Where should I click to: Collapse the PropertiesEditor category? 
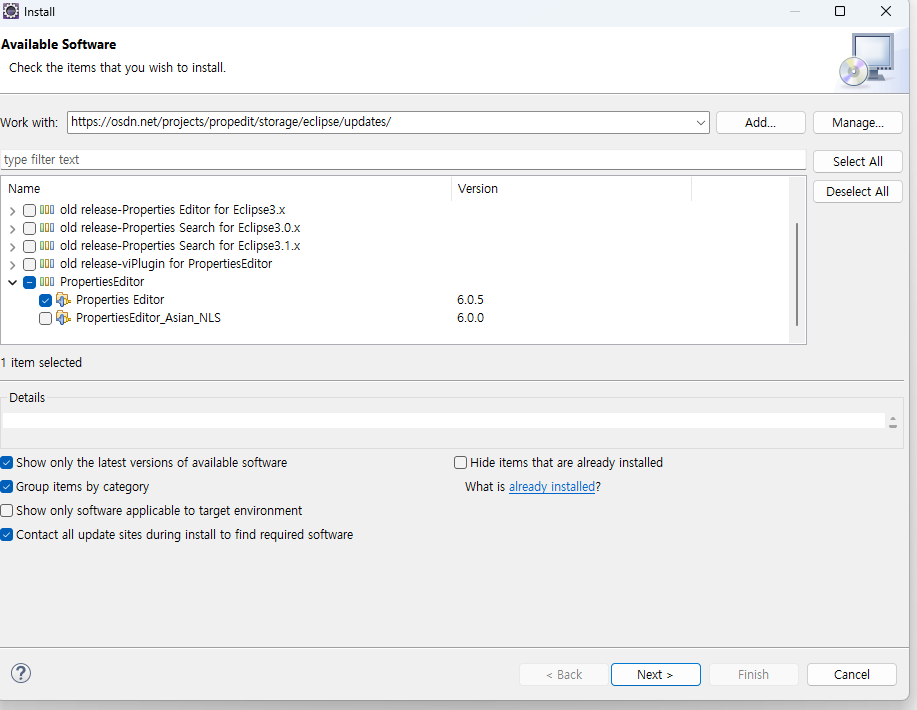point(12,282)
